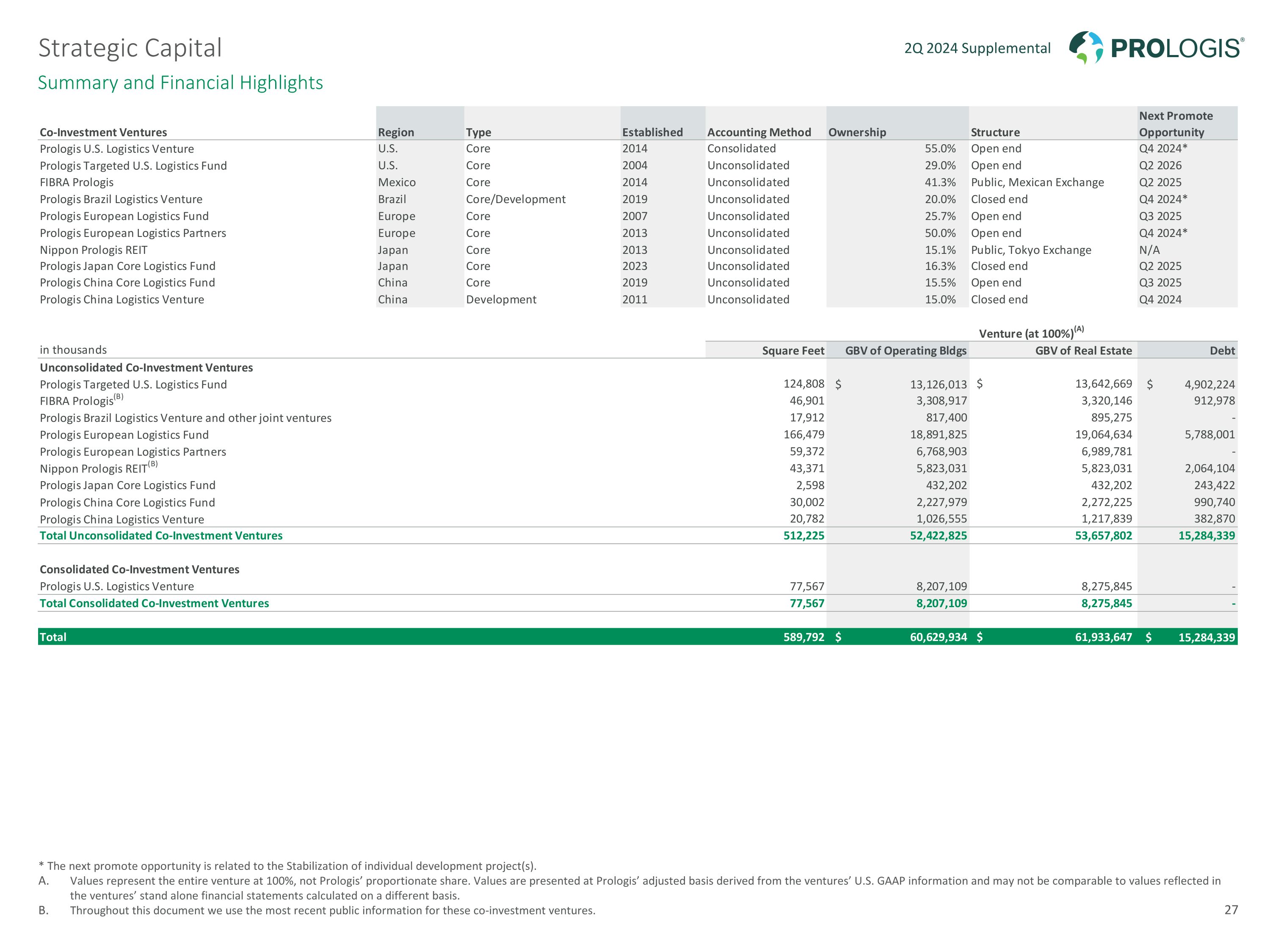The image size is (1270, 952).
Task: Click the Square Feet column header
Action: click(x=792, y=351)
